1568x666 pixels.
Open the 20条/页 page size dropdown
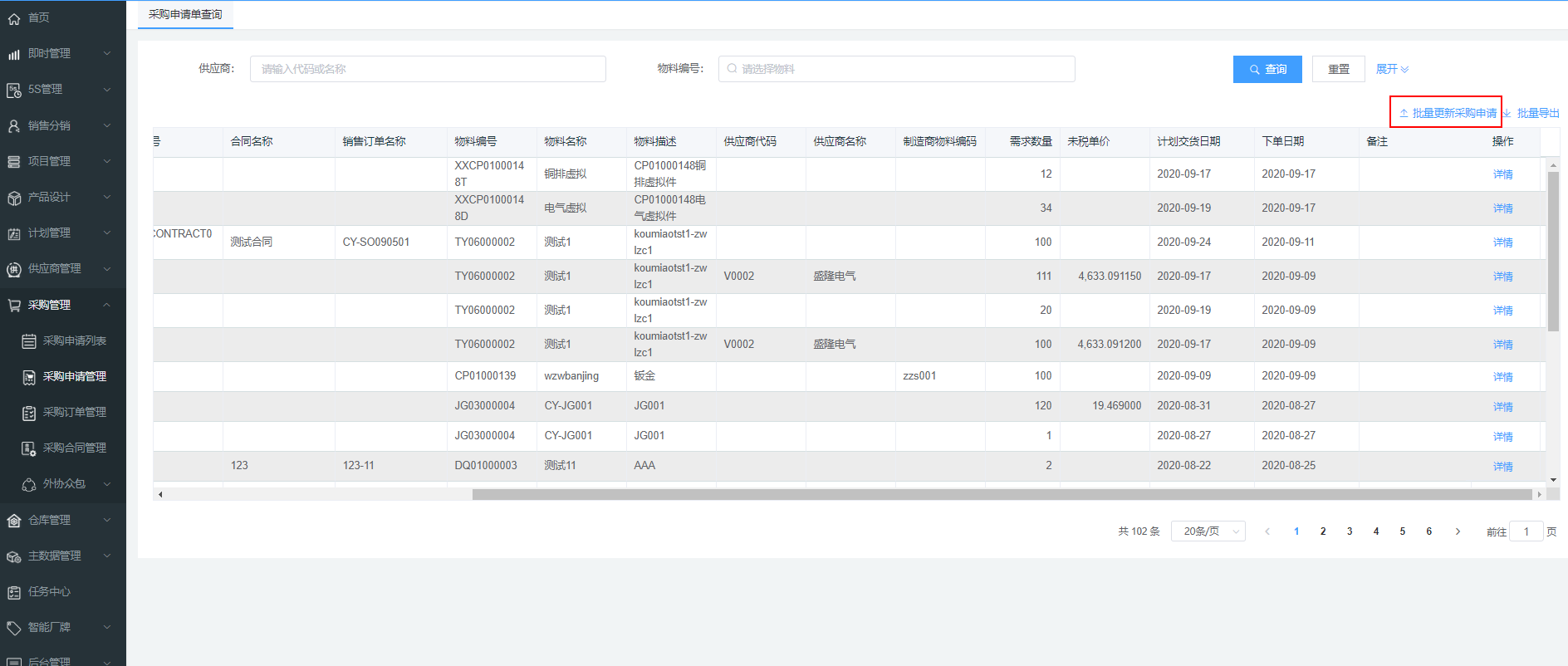click(x=1208, y=531)
